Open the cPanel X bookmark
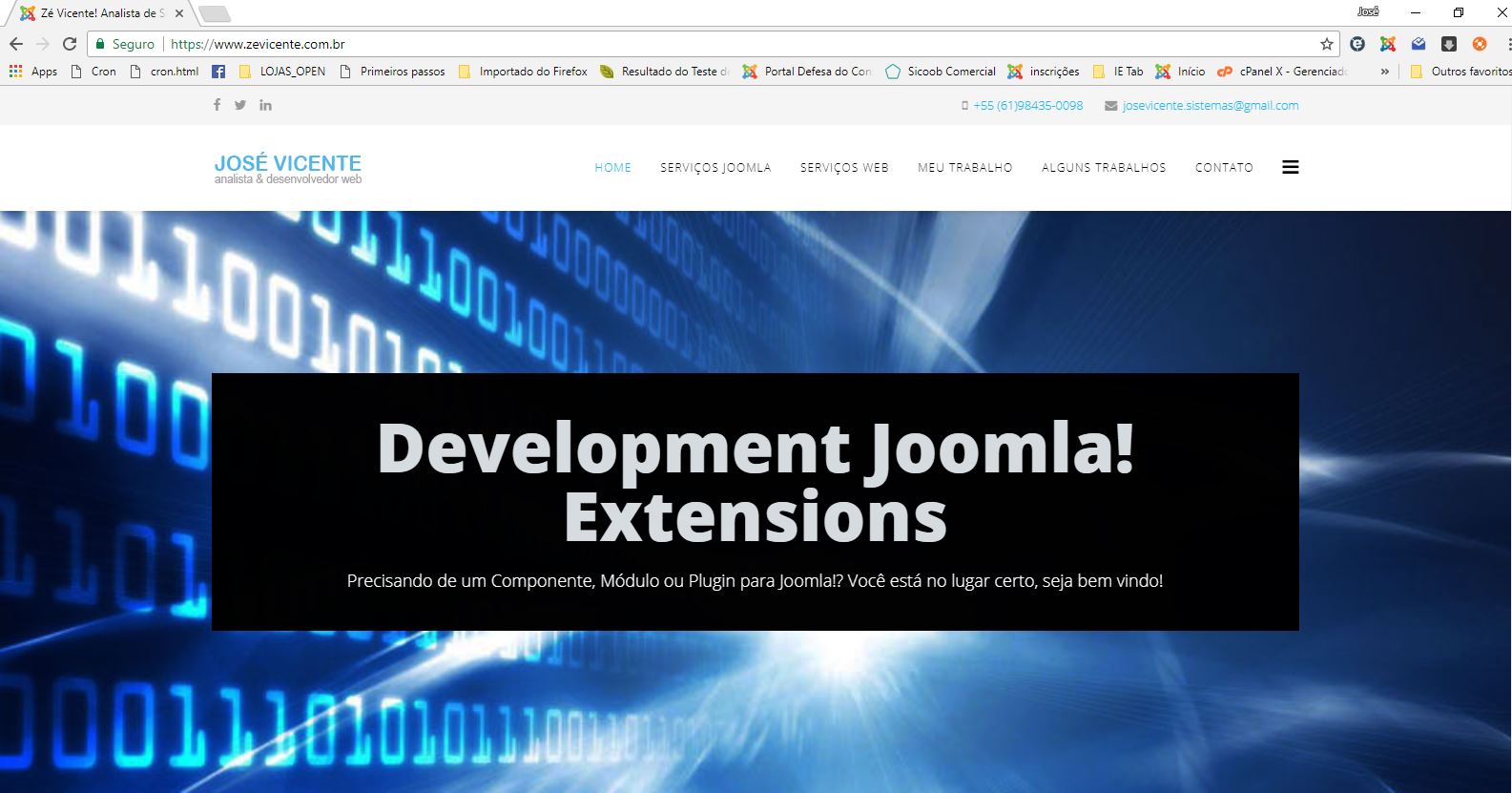This screenshot has width=1512, height=793. coord(1281,72)
